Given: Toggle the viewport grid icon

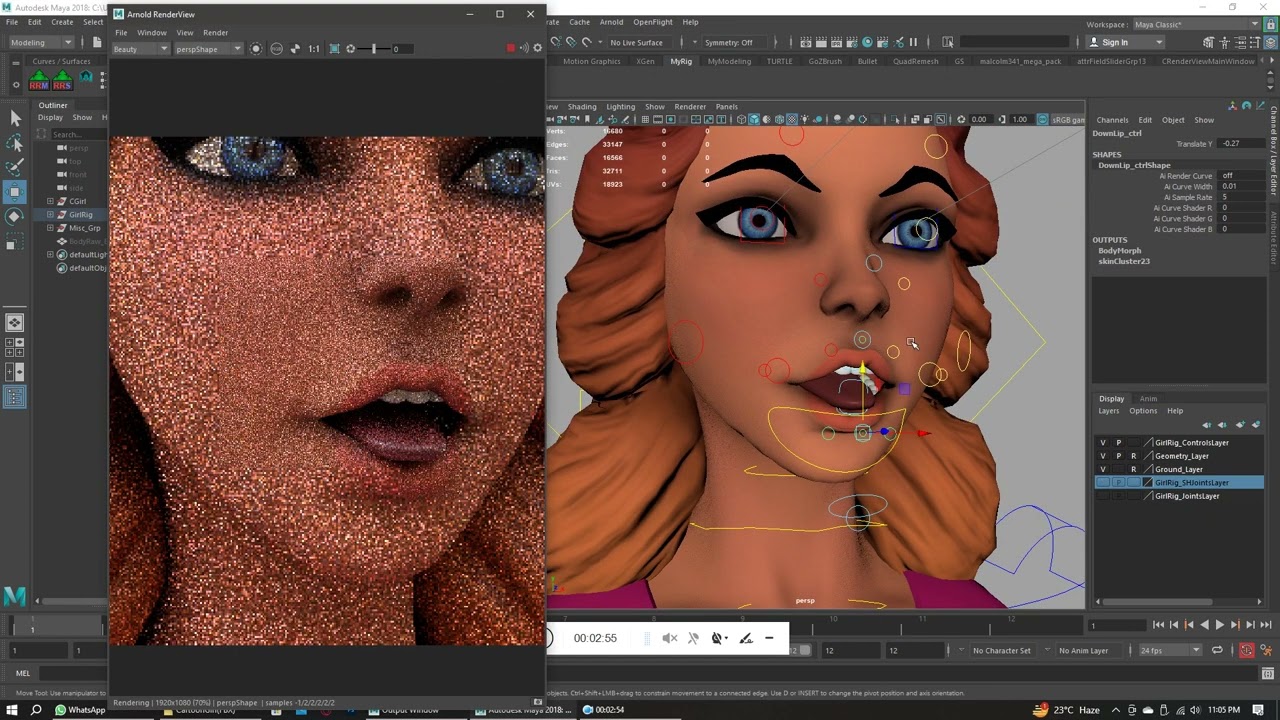Looking at the screenshot, I should [645, 119].
